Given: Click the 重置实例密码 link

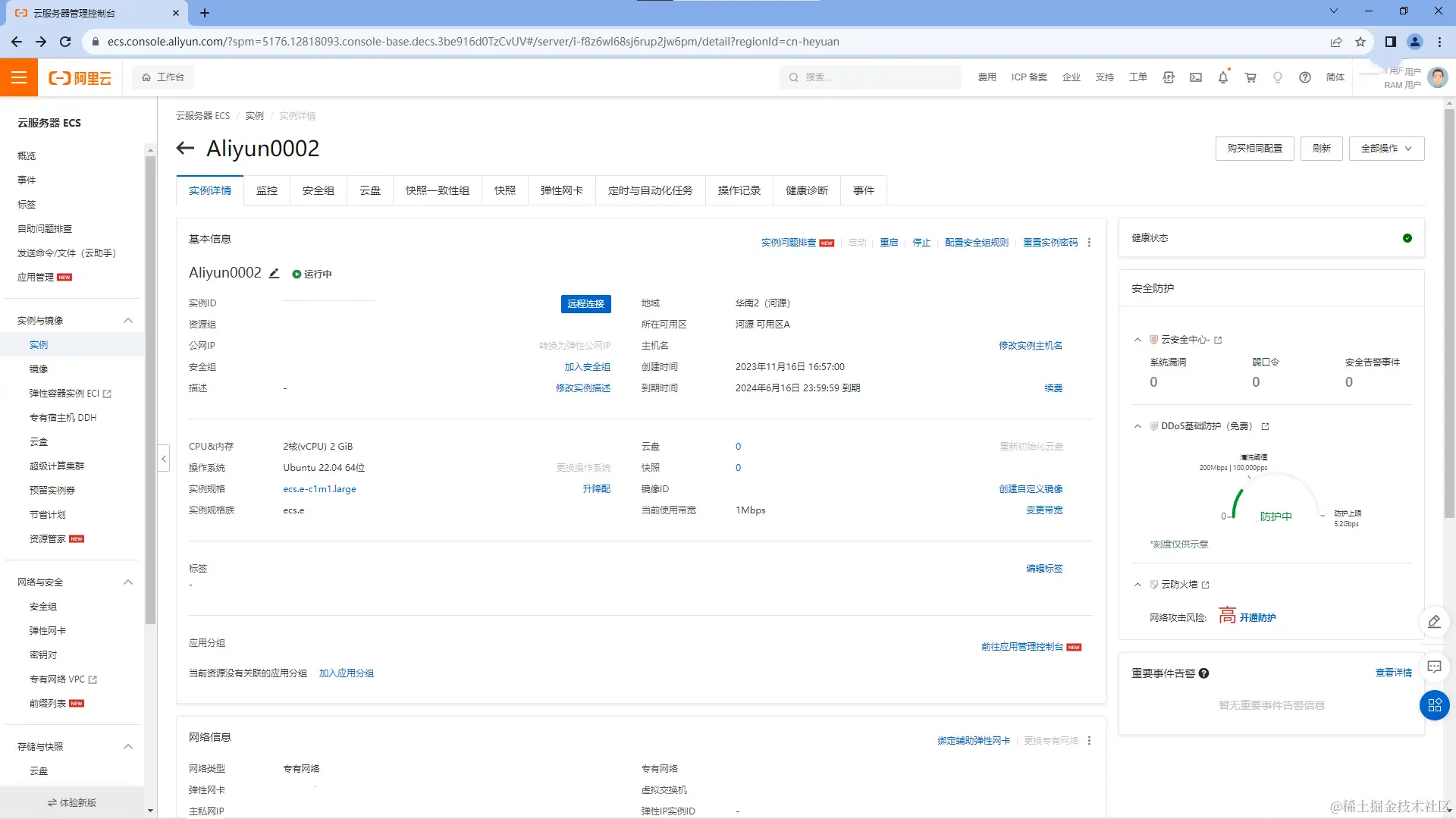Looking at the screenshot, I should [1050, 243].
